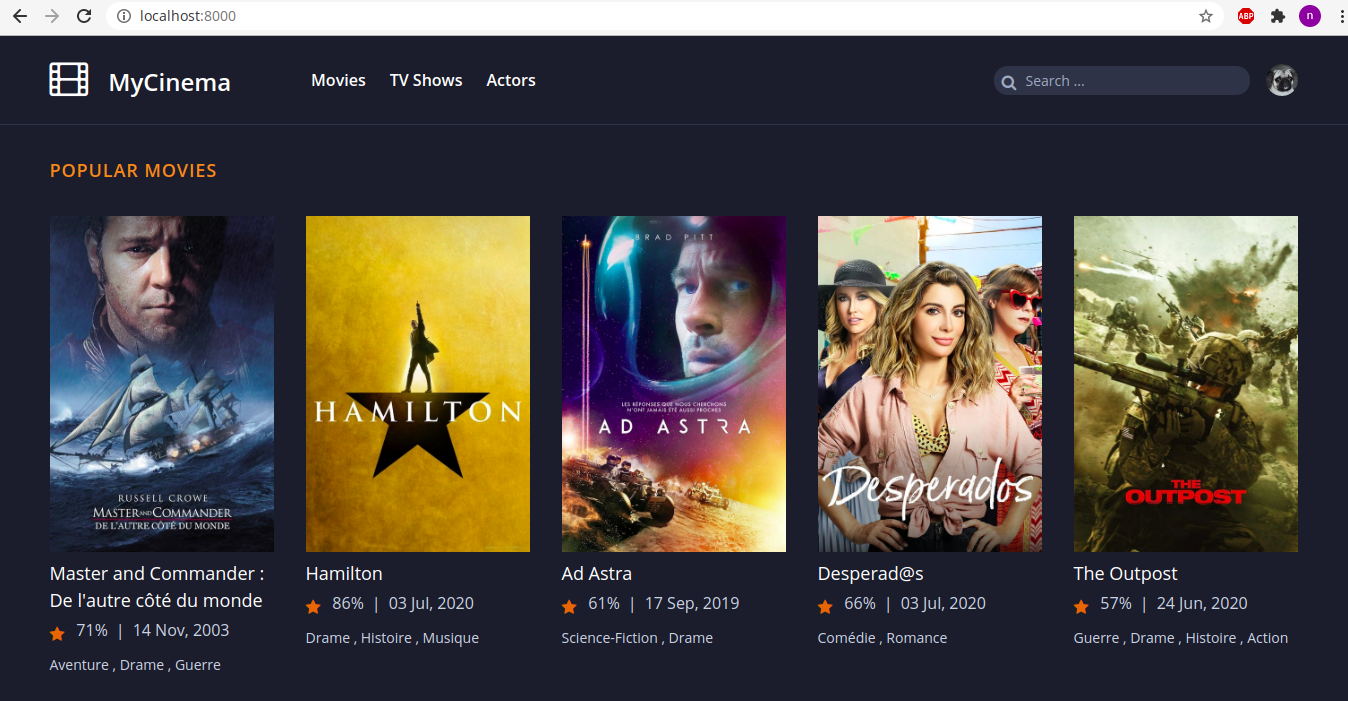The image size is (1348, 701).
Task: Open the extensions puzzle piece icon
Action: click(1278, 16)
